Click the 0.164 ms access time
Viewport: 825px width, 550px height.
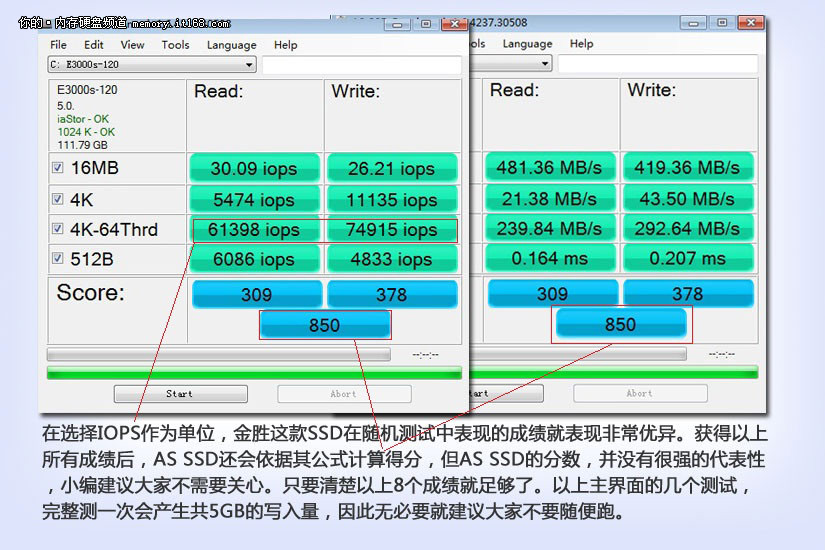[x=550, y=258]
